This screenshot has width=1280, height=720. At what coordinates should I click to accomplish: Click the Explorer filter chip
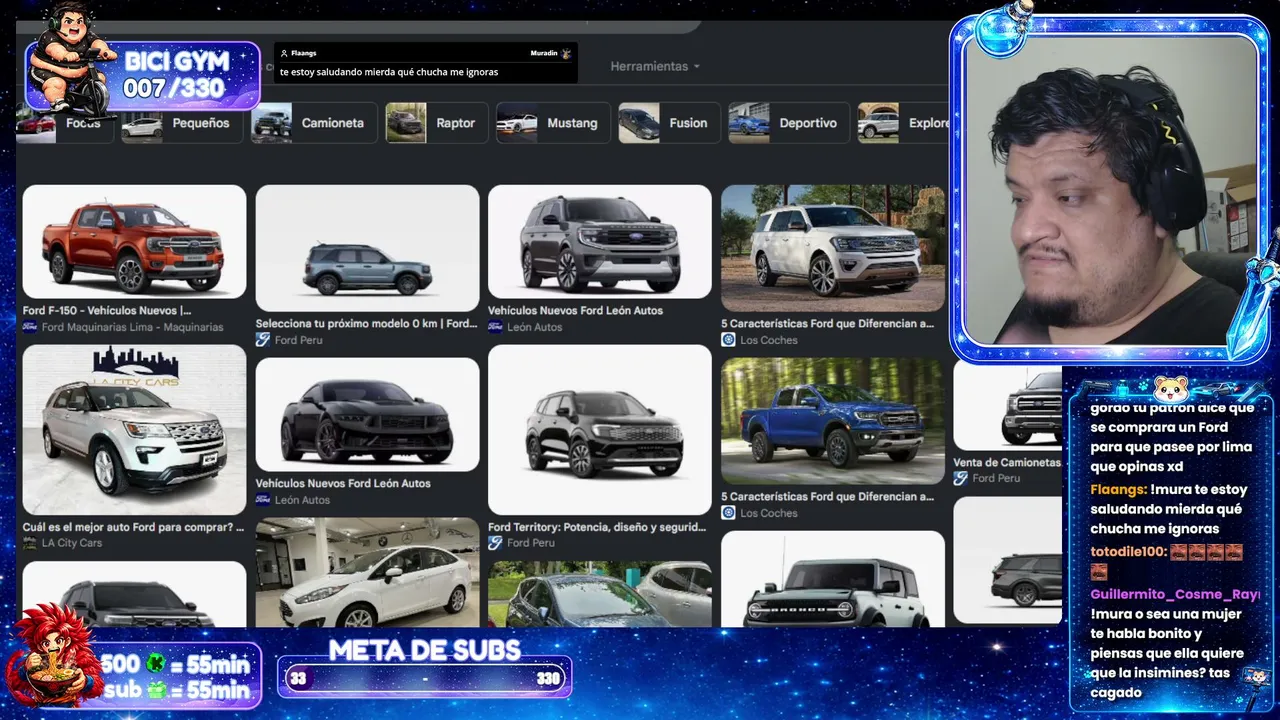pos(904,123)
